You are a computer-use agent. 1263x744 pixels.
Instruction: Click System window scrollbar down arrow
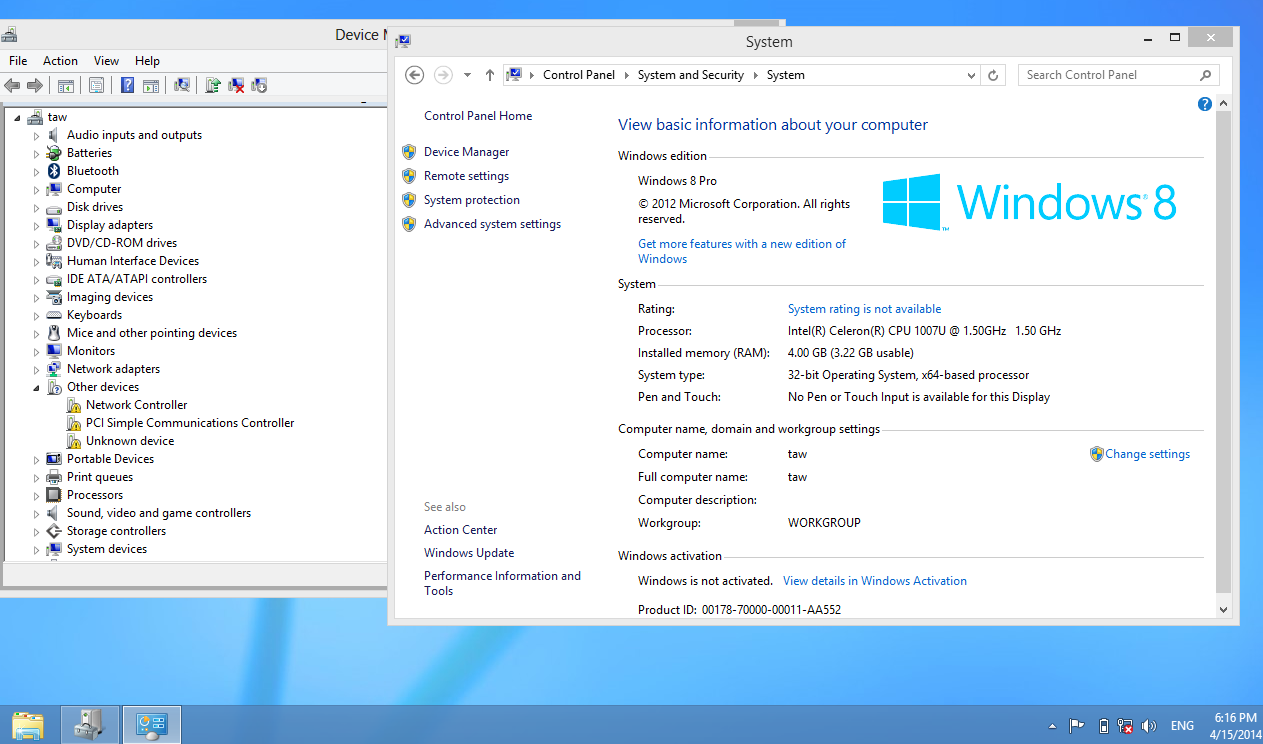pyautogui.click(x=1223, y=608)
